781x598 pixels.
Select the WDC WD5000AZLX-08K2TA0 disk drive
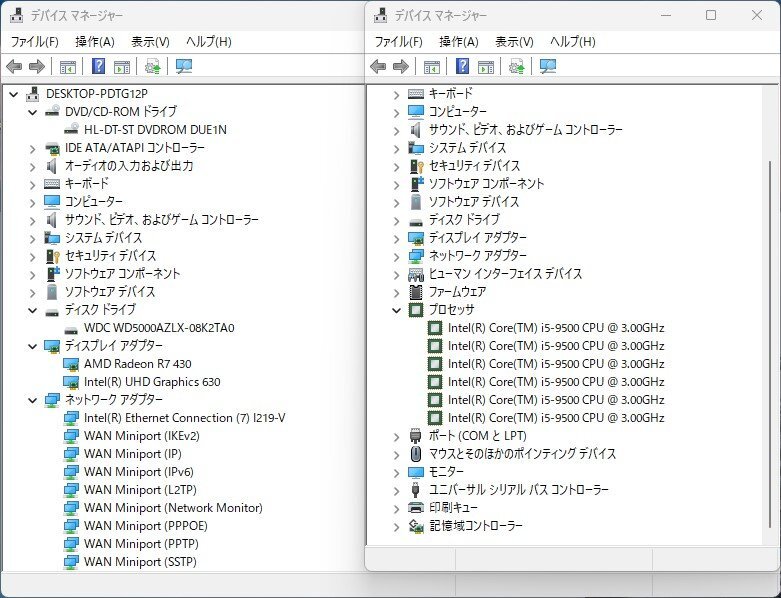(x=159, y=328)
